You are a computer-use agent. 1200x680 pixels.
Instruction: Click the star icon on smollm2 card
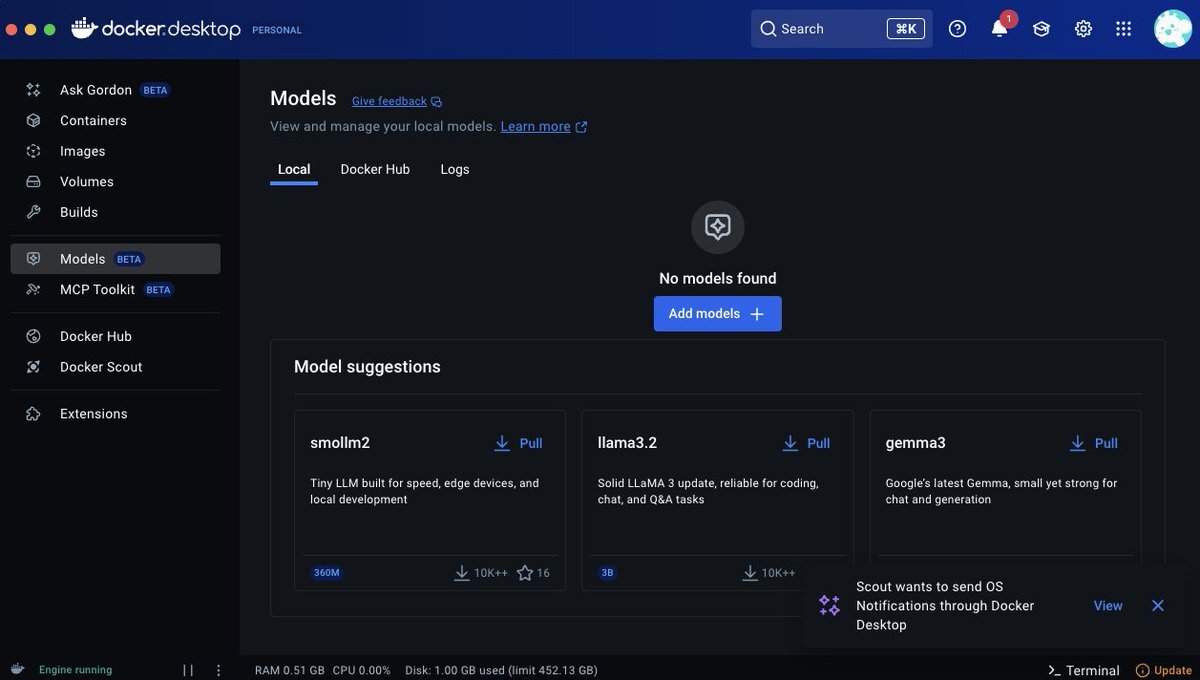click(525, 573)
